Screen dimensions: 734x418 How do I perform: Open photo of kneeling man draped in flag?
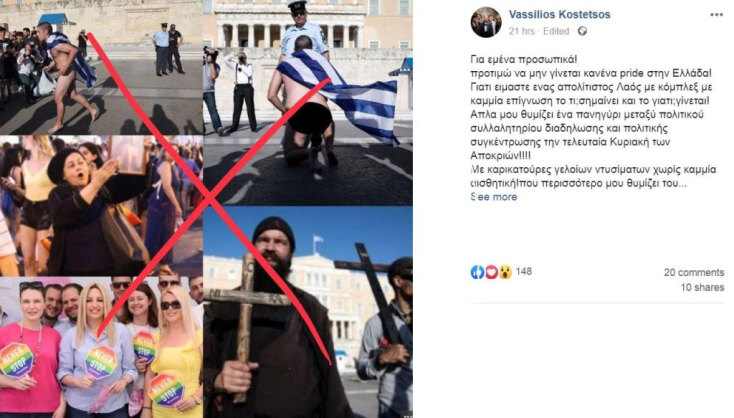coord(308,103)
